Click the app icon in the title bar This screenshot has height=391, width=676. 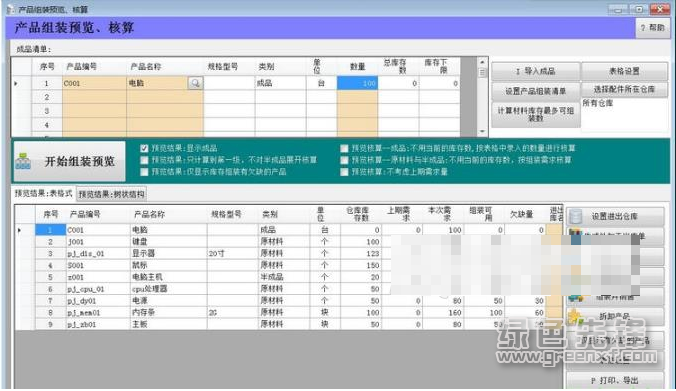coord(10,9)
